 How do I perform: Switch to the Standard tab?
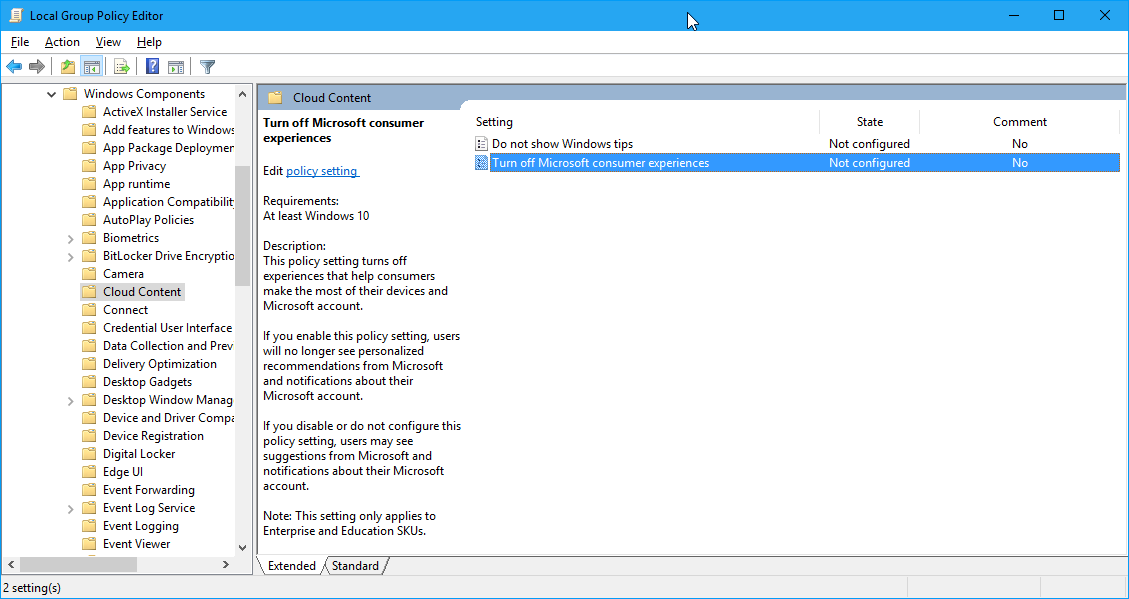point(355,566)
